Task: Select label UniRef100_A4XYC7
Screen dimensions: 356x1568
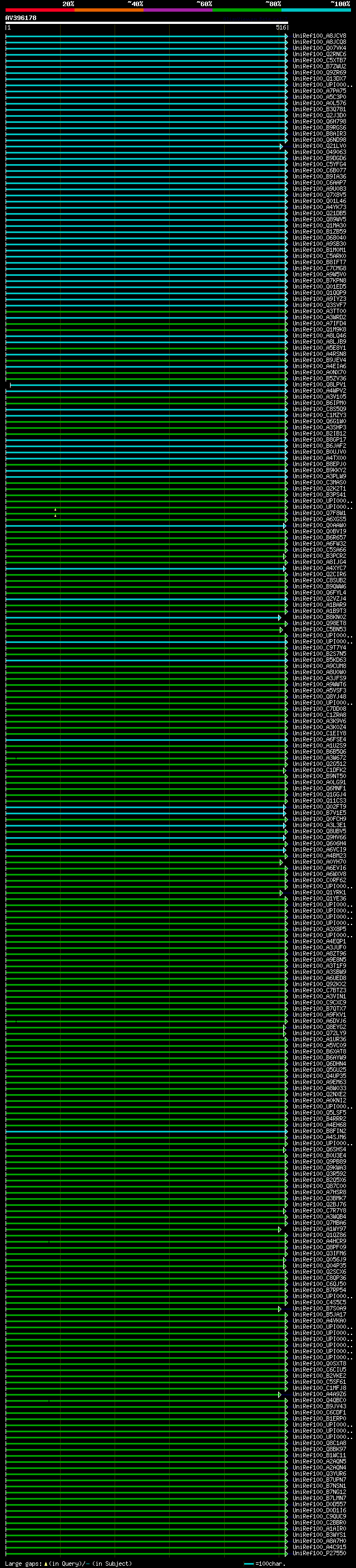Action: (319, 568)
